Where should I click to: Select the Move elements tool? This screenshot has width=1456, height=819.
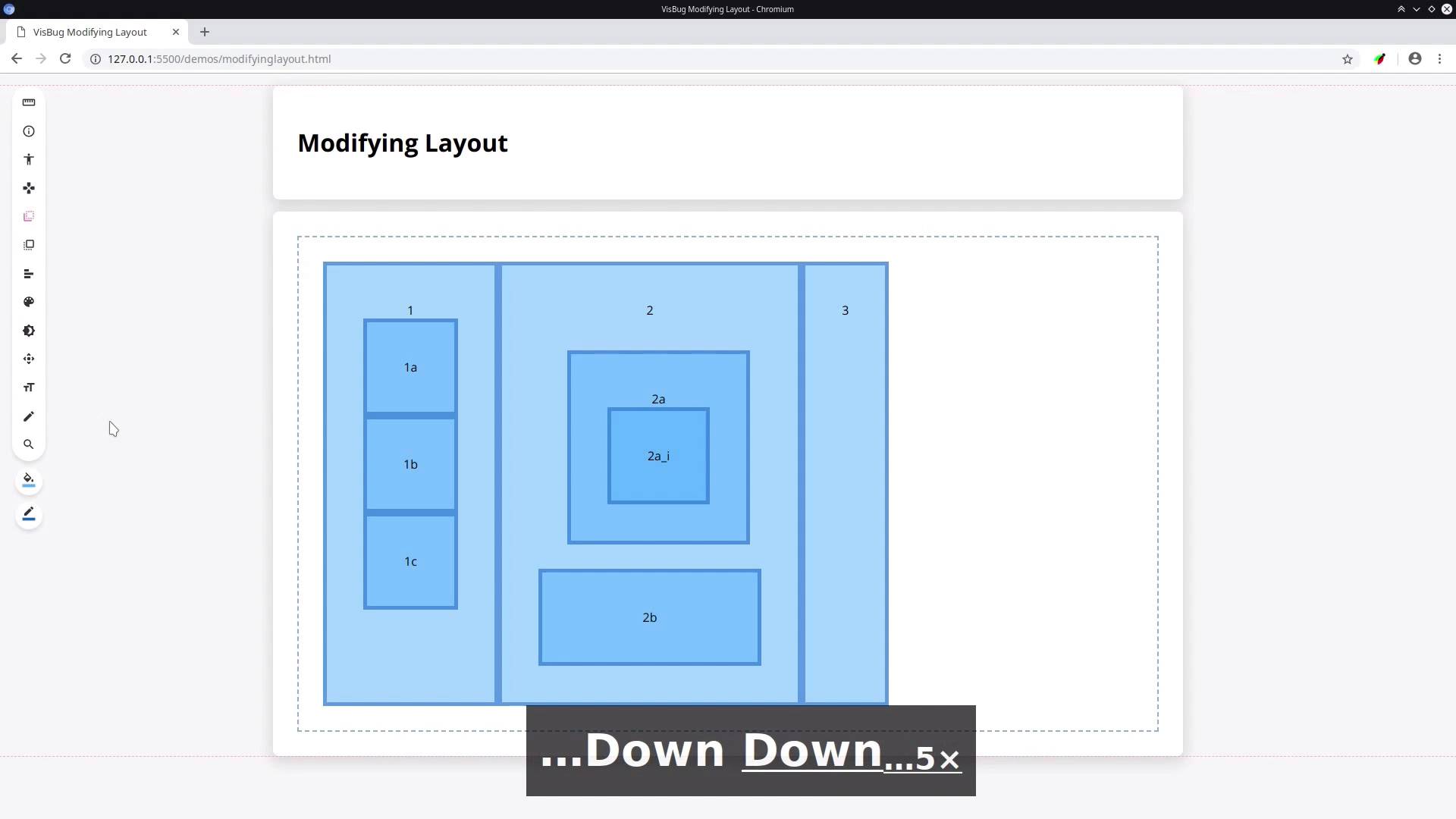pos(29,188)
